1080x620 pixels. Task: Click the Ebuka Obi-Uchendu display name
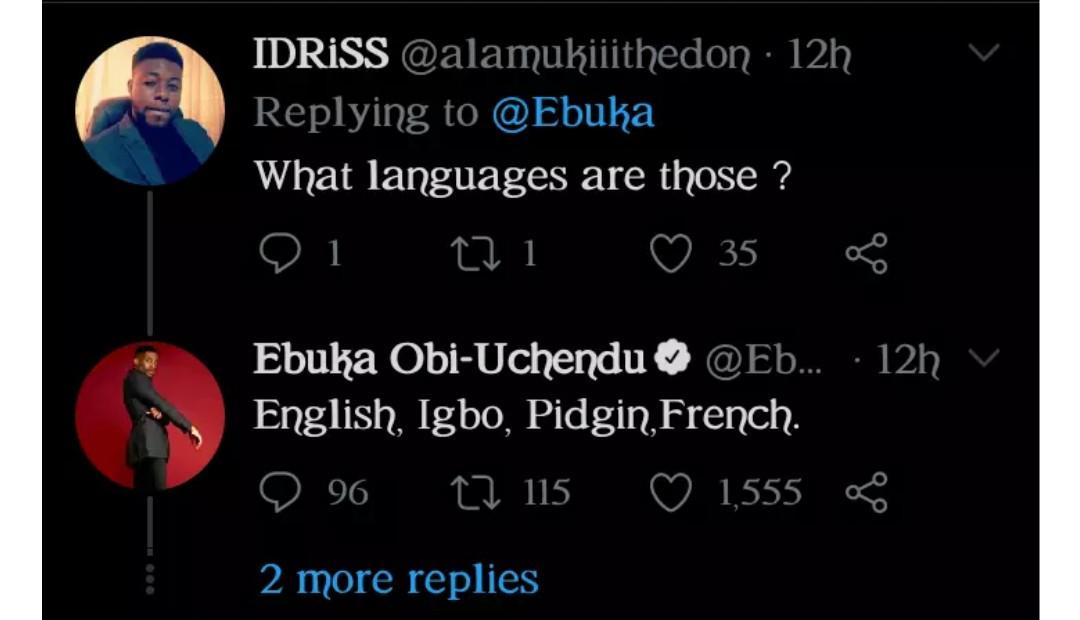(x=450, y=360)
